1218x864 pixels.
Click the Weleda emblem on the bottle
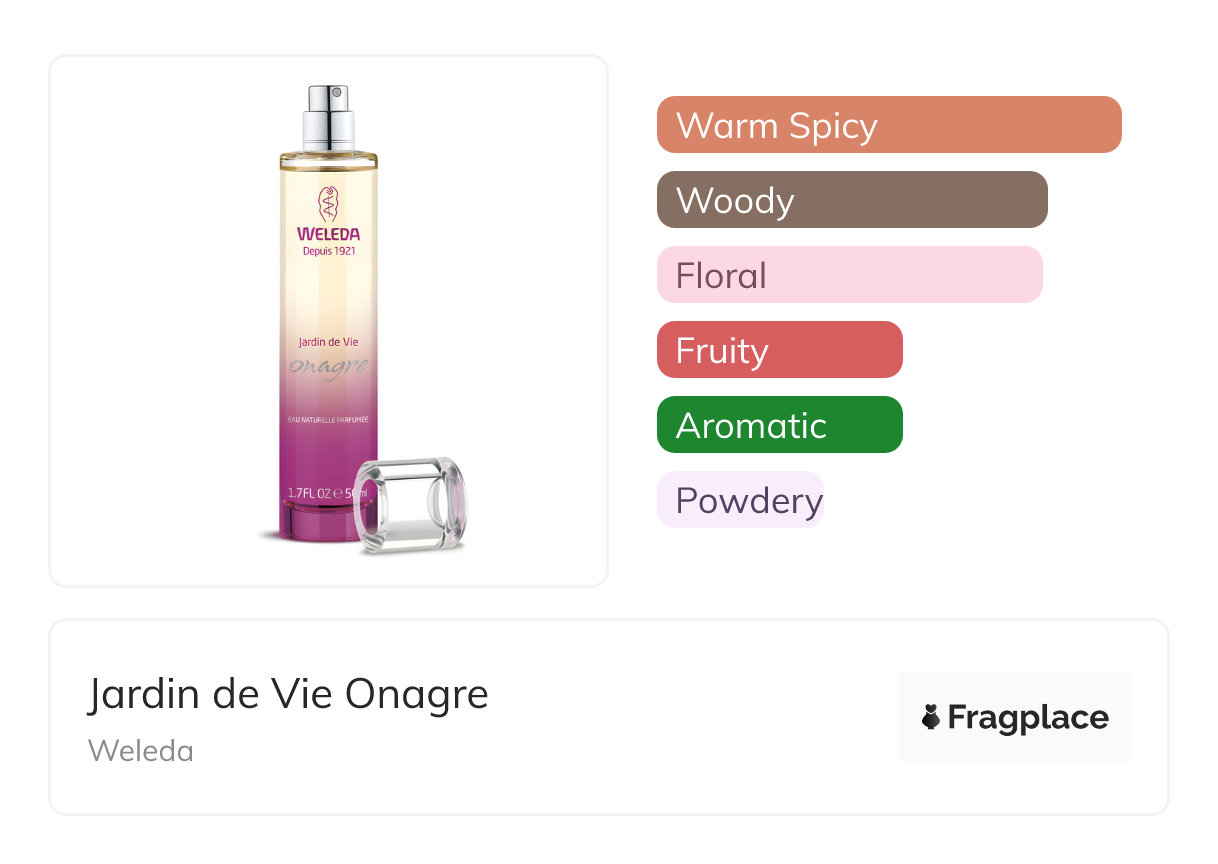click(328, 204)
